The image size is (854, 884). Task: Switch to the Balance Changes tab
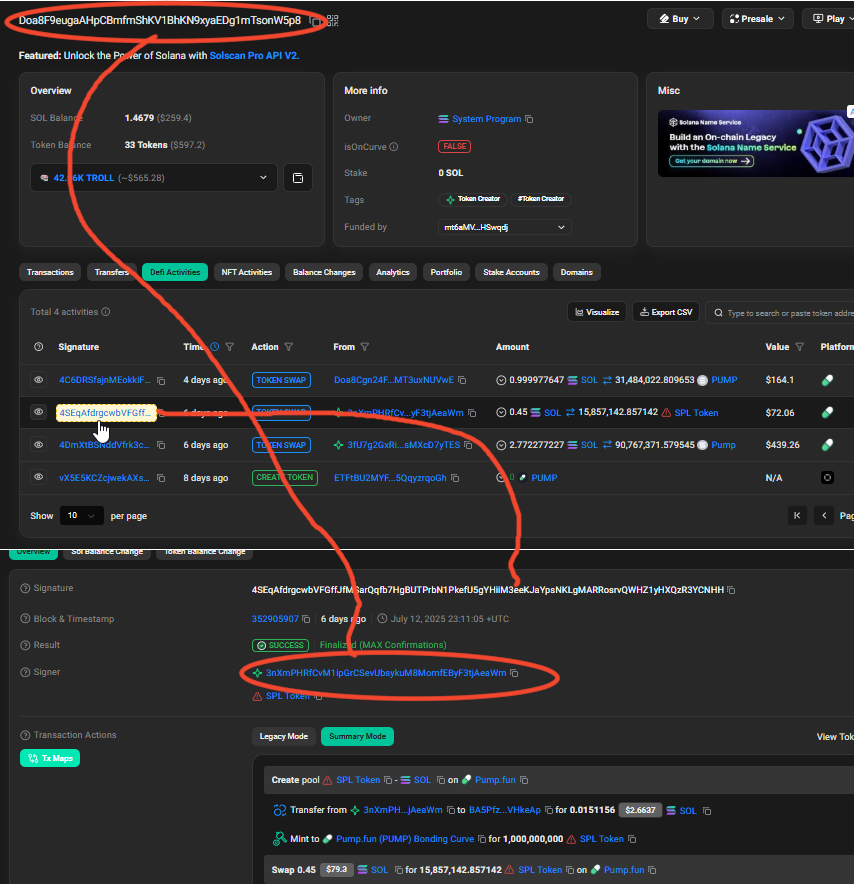pos(324,272)
